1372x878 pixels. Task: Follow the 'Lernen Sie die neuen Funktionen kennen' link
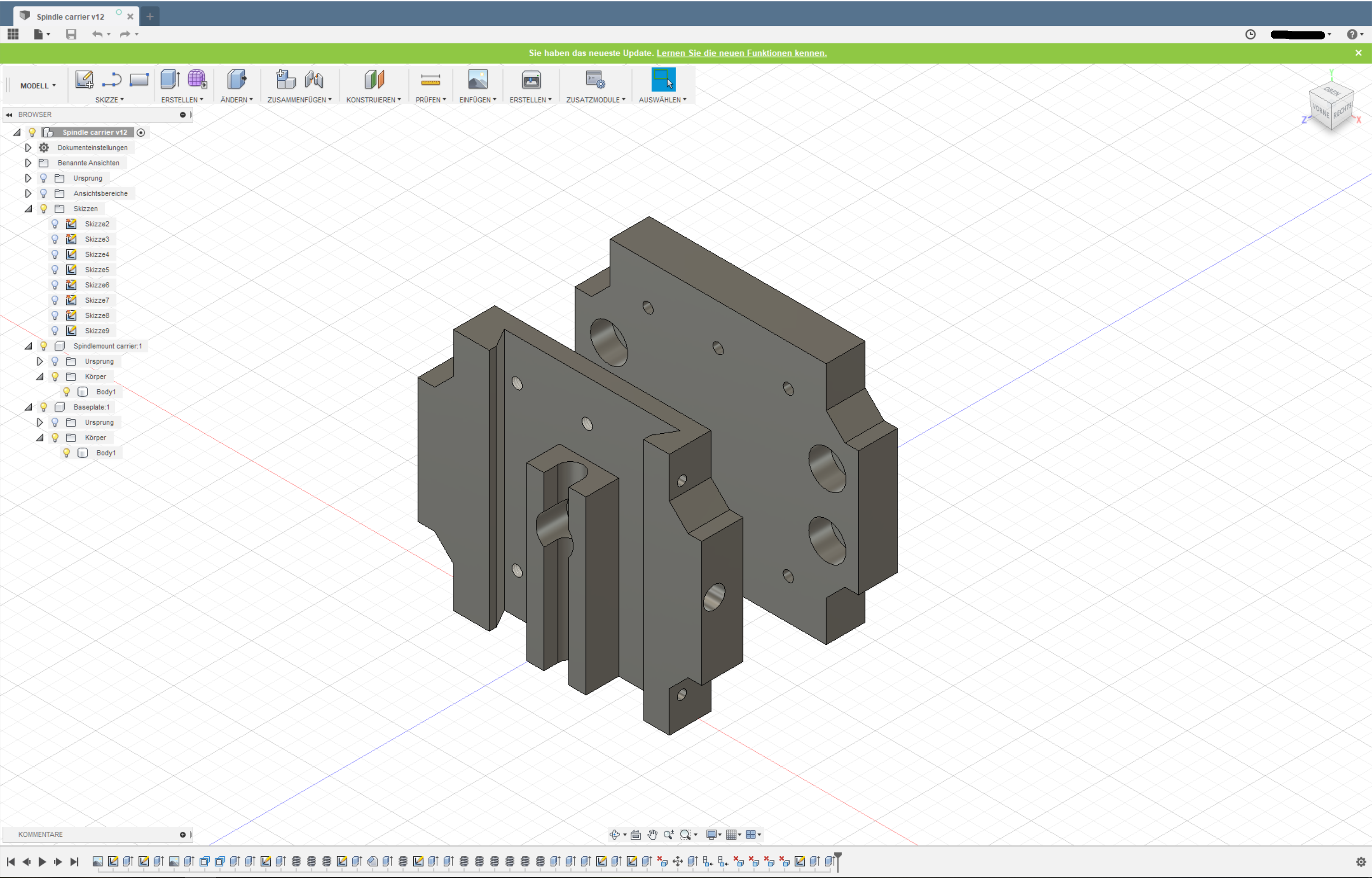[741, 53]
